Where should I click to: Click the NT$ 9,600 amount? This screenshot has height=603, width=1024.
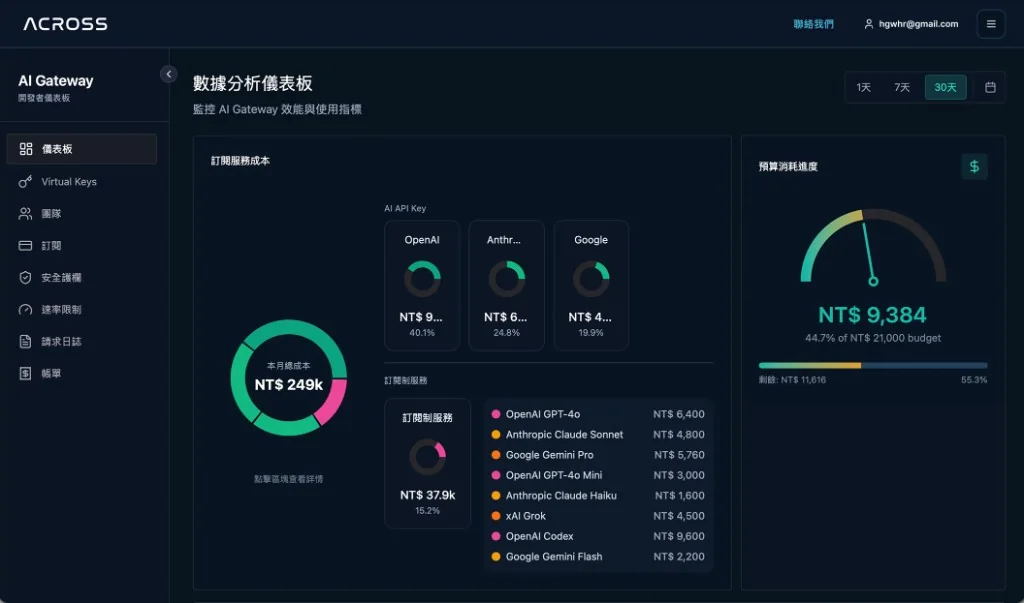pos(679,536)
